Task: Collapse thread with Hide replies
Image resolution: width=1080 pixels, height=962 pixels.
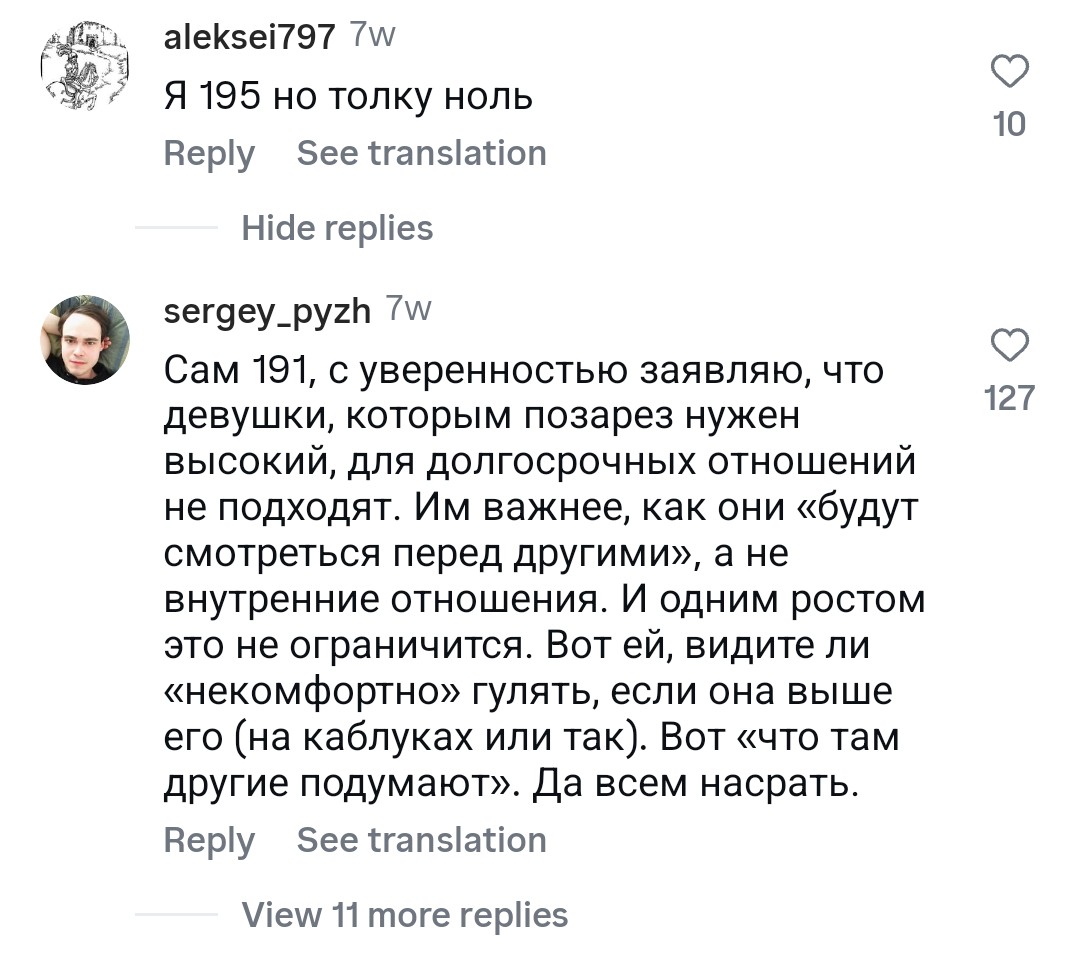Action: 337,229
